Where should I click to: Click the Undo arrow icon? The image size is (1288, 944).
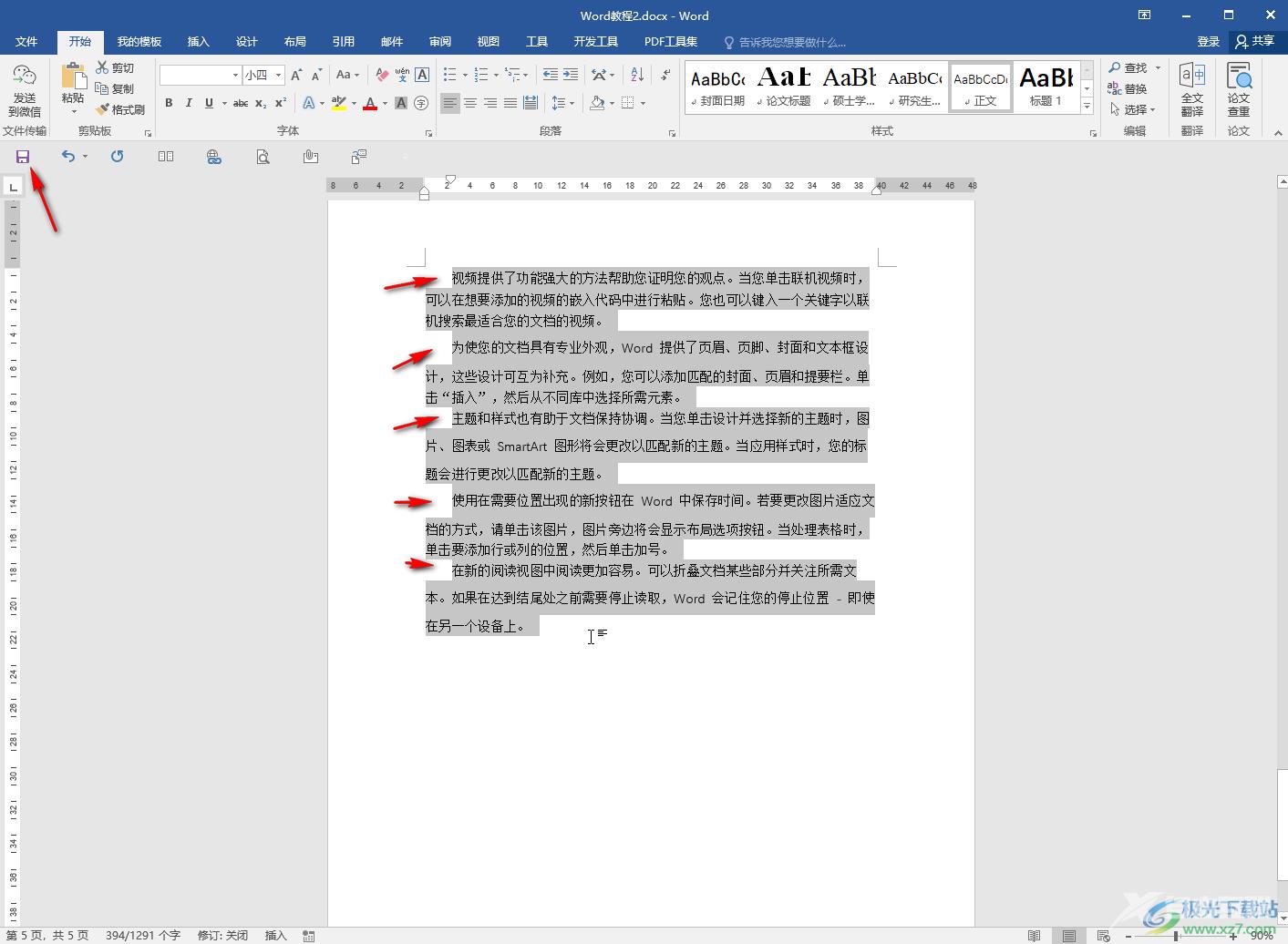point(67,157)
